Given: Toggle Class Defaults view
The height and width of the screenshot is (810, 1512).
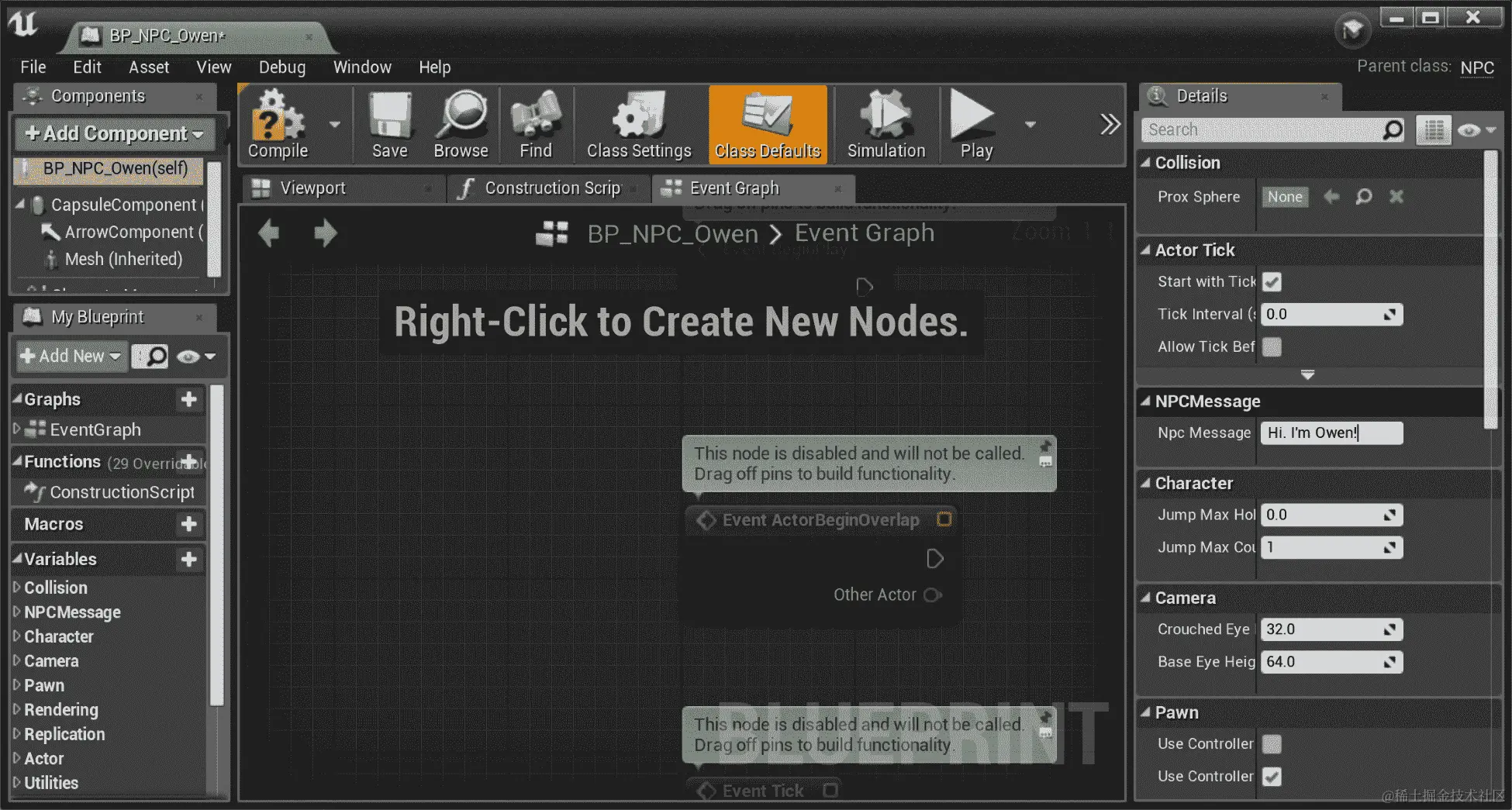Looking at the screenshot, I should tap(768, 125).
